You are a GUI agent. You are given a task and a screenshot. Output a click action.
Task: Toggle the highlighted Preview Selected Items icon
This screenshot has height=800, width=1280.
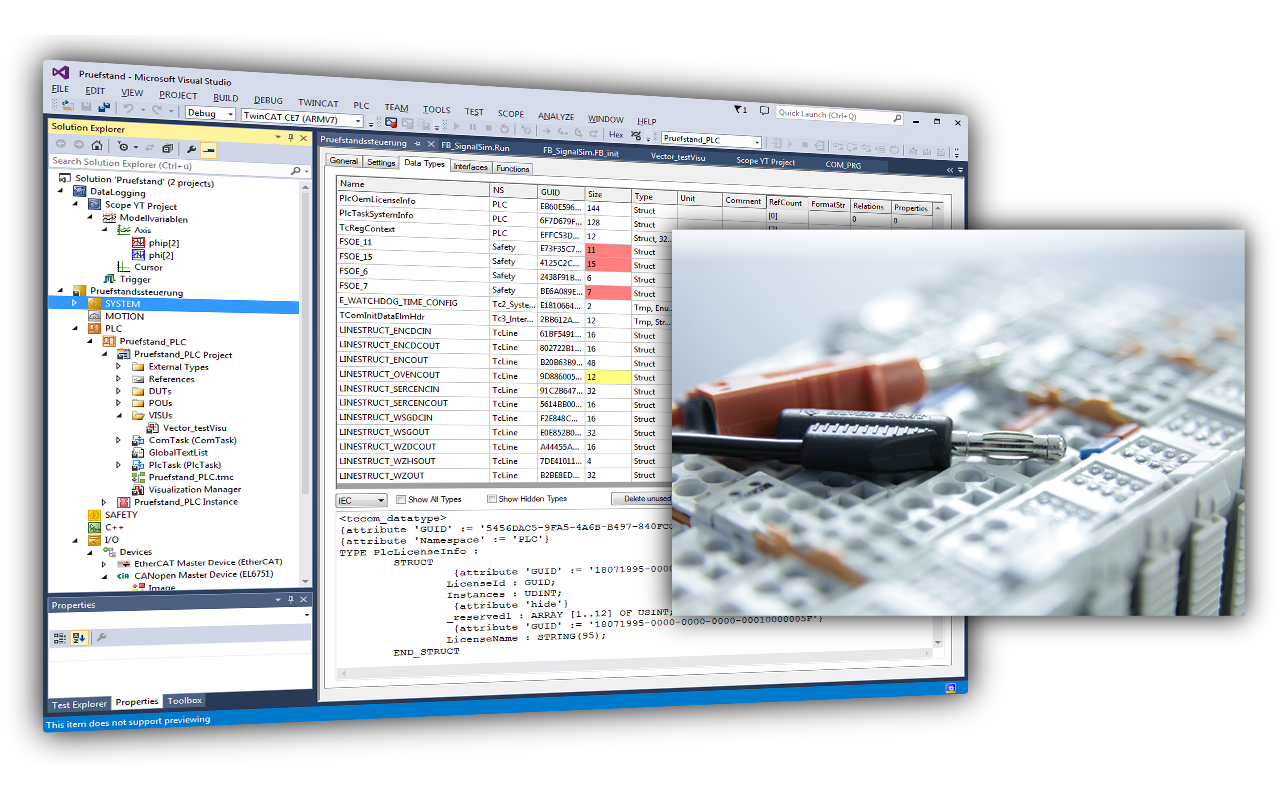click(208, 150)
